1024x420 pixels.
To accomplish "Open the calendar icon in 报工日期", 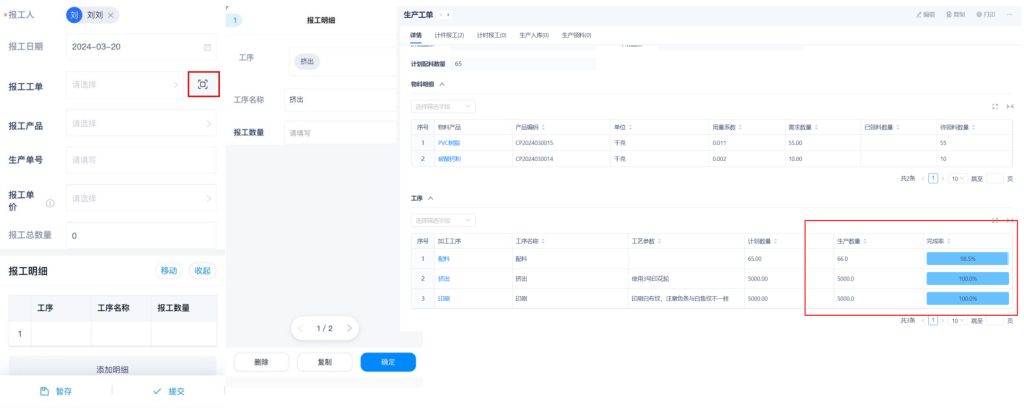I will [x=207, y=47].
